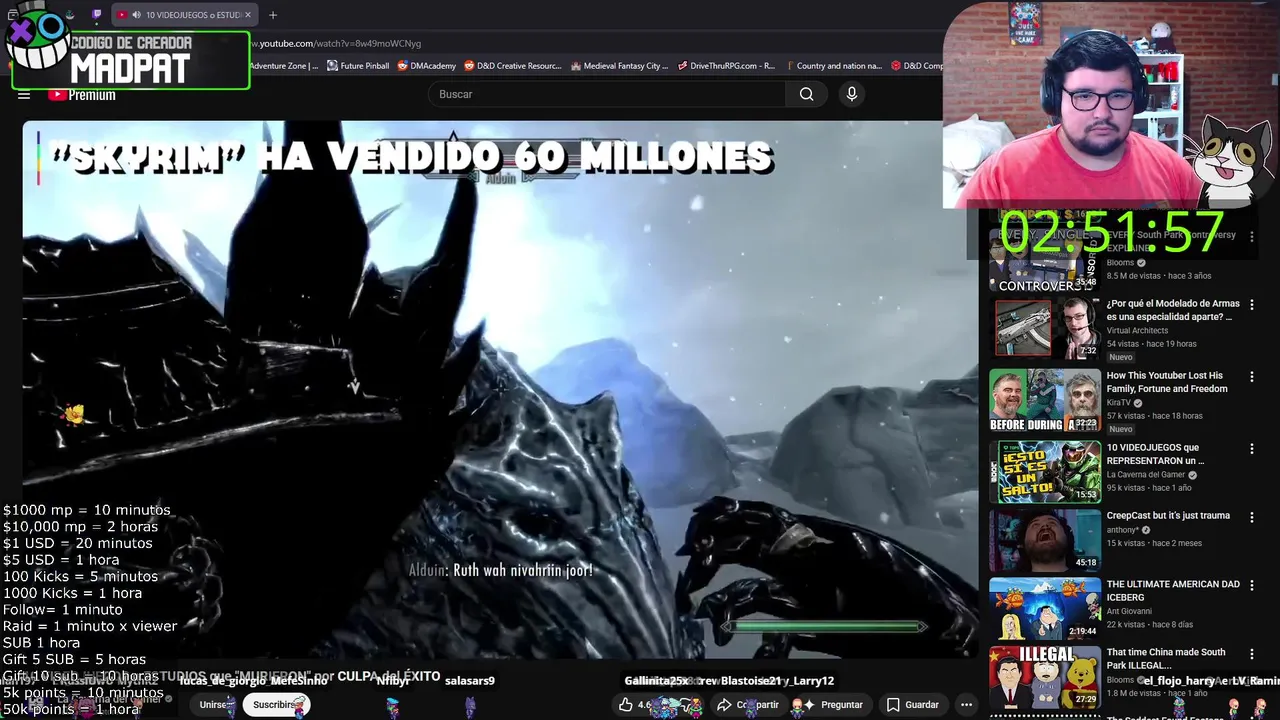This screenshot has height=720, width=1280.
Task: Open the YouTube hamburger guide menu
Action: [24, 95]
